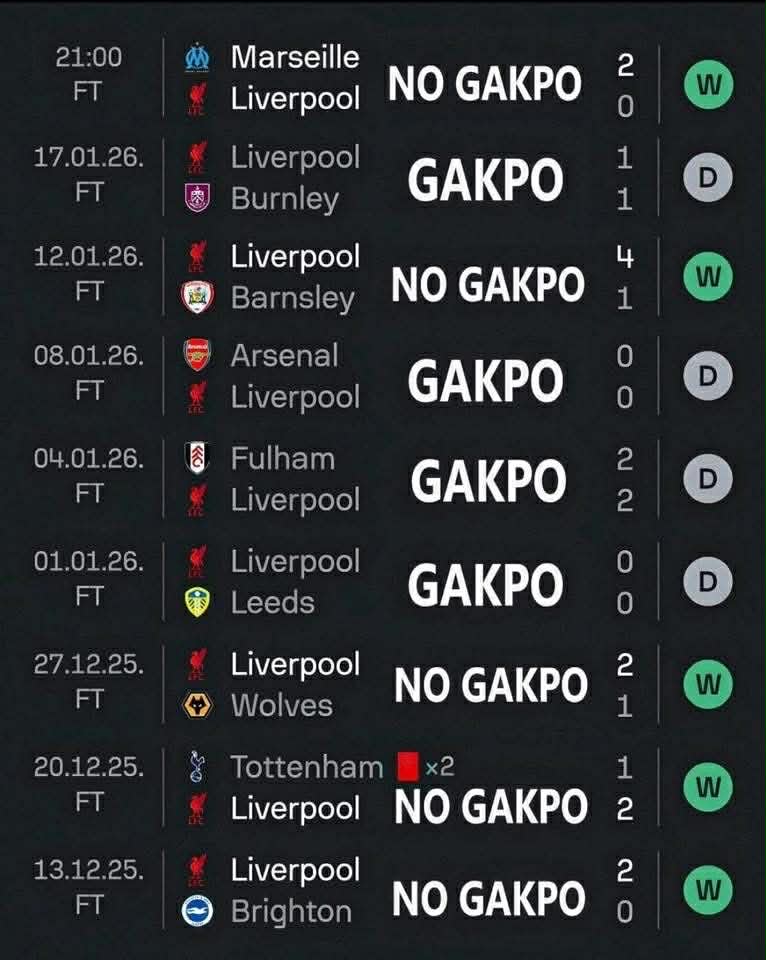Click the Tottenham club crest
Screen dimensions: 766x960
coord(197,767)
